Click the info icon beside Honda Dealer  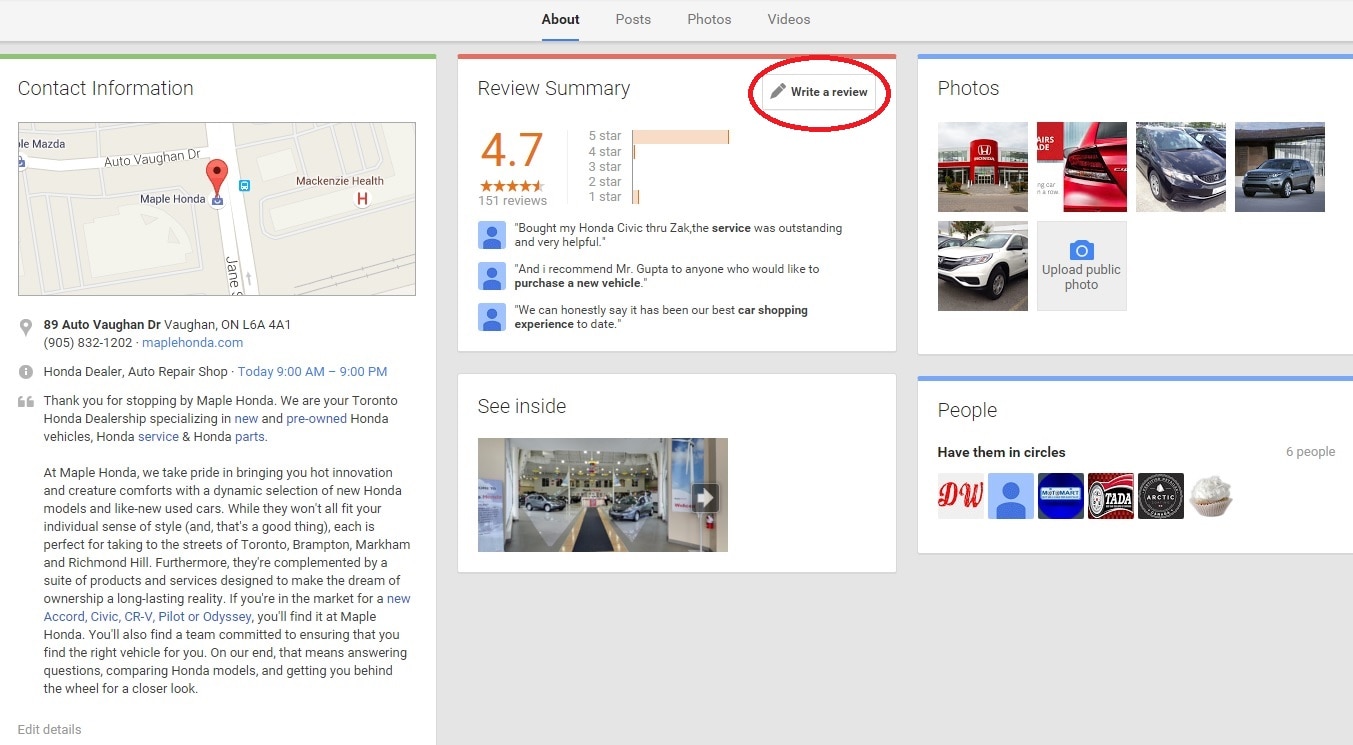tap(26, 372)
